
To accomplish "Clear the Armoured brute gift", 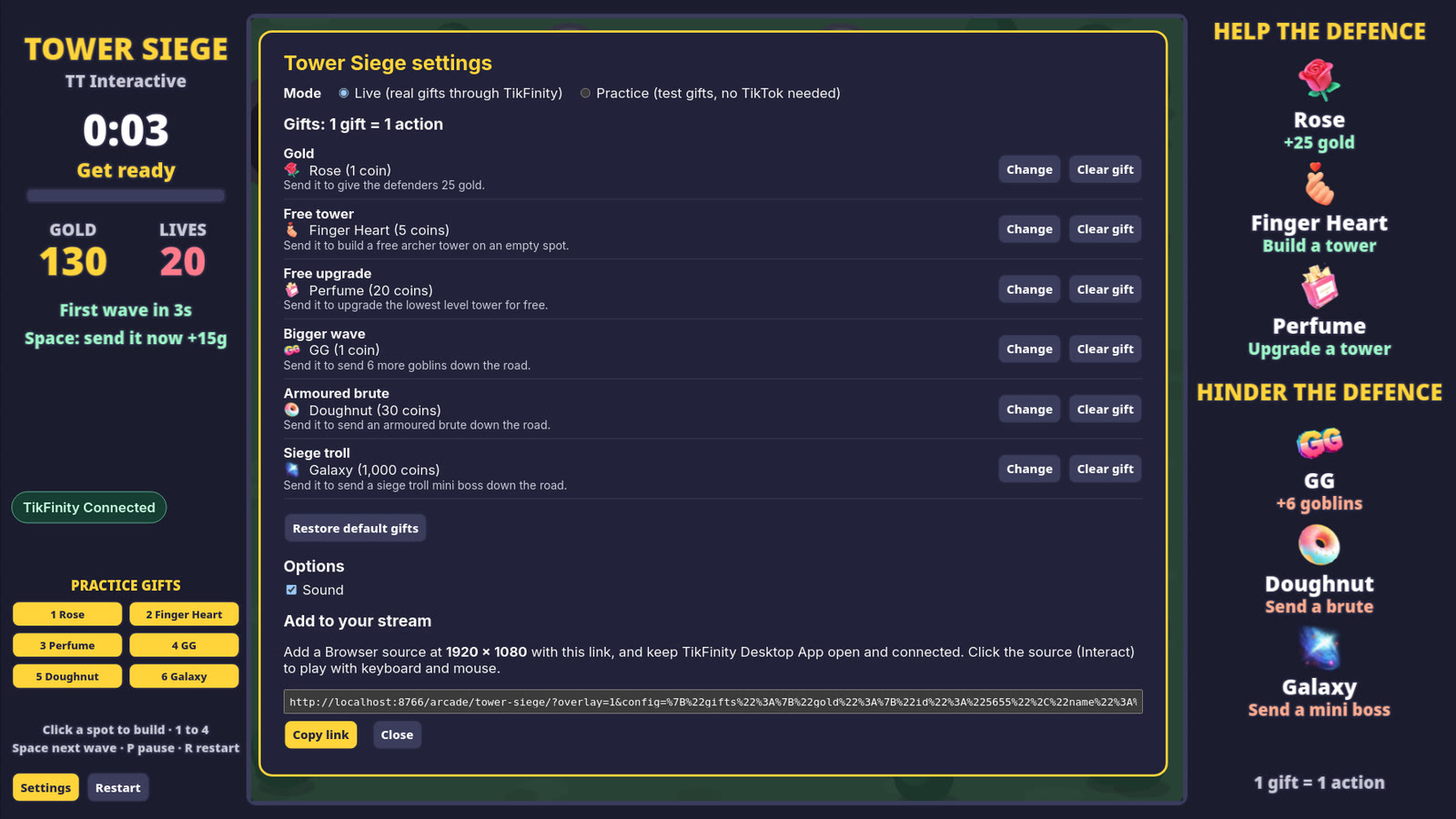I will 1105,409.
